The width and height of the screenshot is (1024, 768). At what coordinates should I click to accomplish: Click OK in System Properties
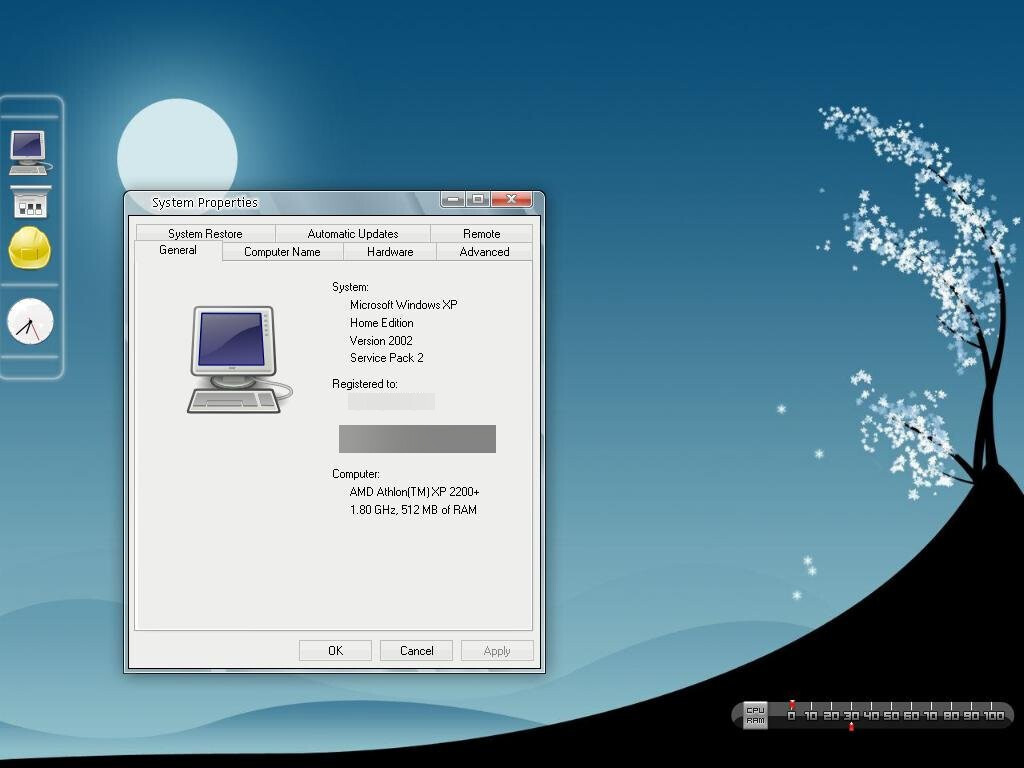pyautogui.click(x=335, y=650)
